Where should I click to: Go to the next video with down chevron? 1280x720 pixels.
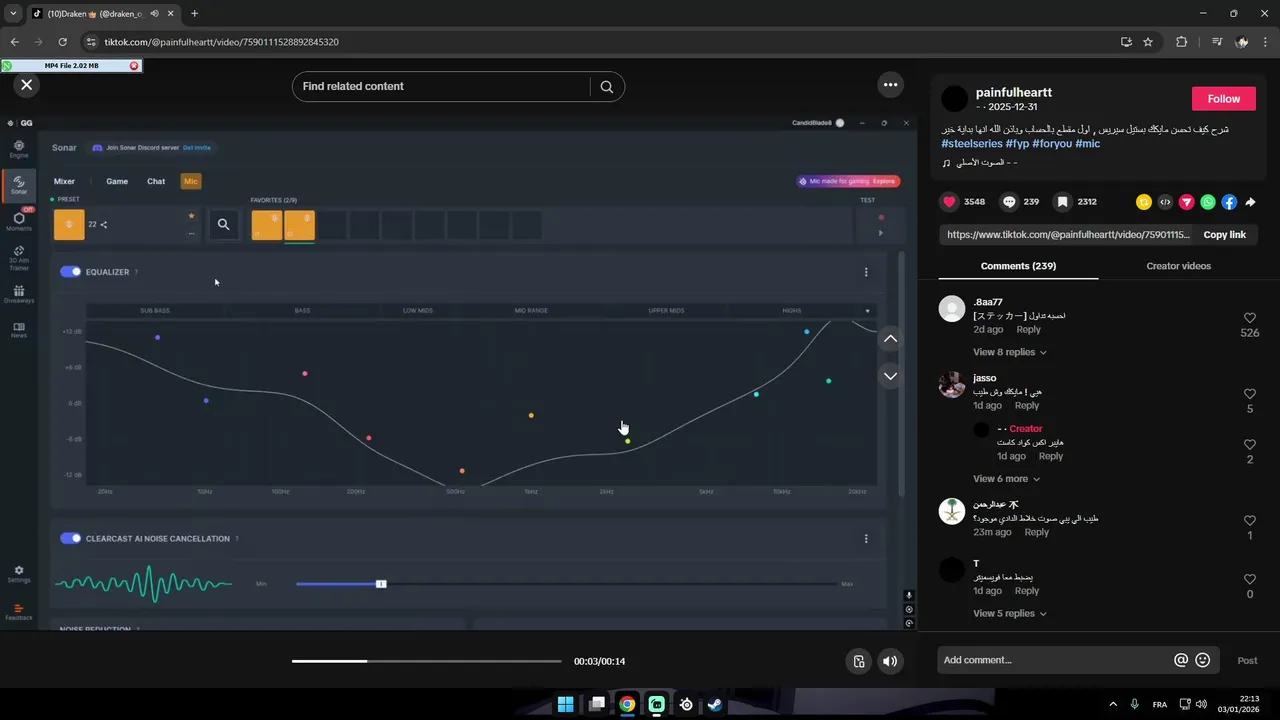point(890,376)
